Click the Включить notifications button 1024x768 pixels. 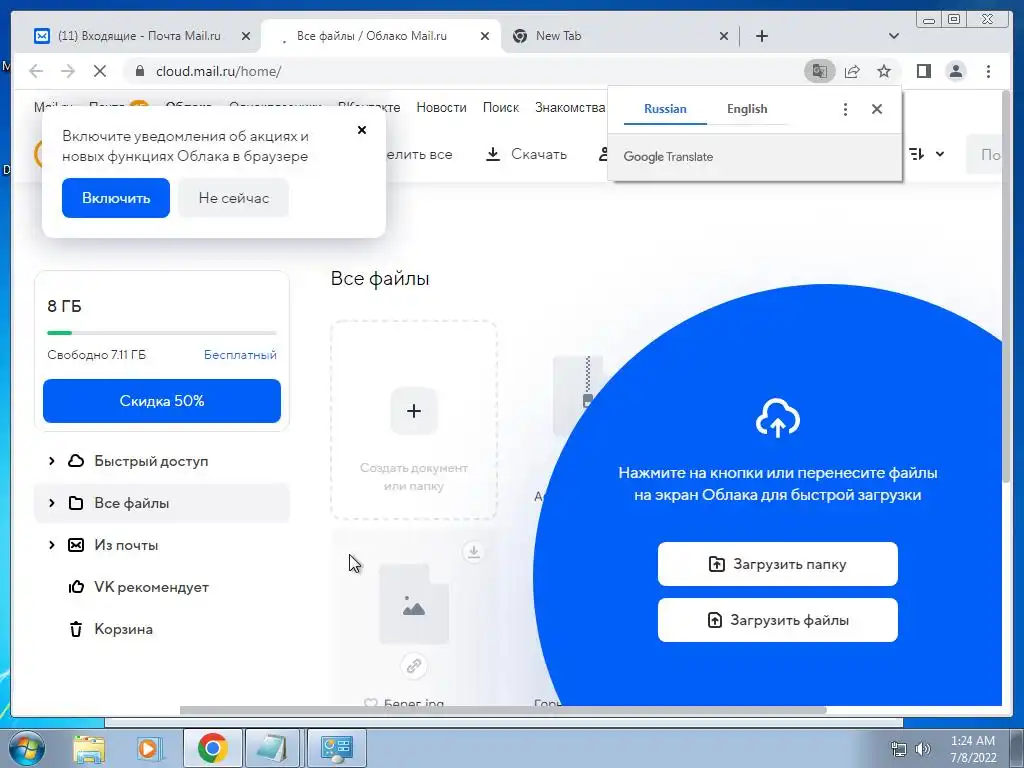click(116, 198)
